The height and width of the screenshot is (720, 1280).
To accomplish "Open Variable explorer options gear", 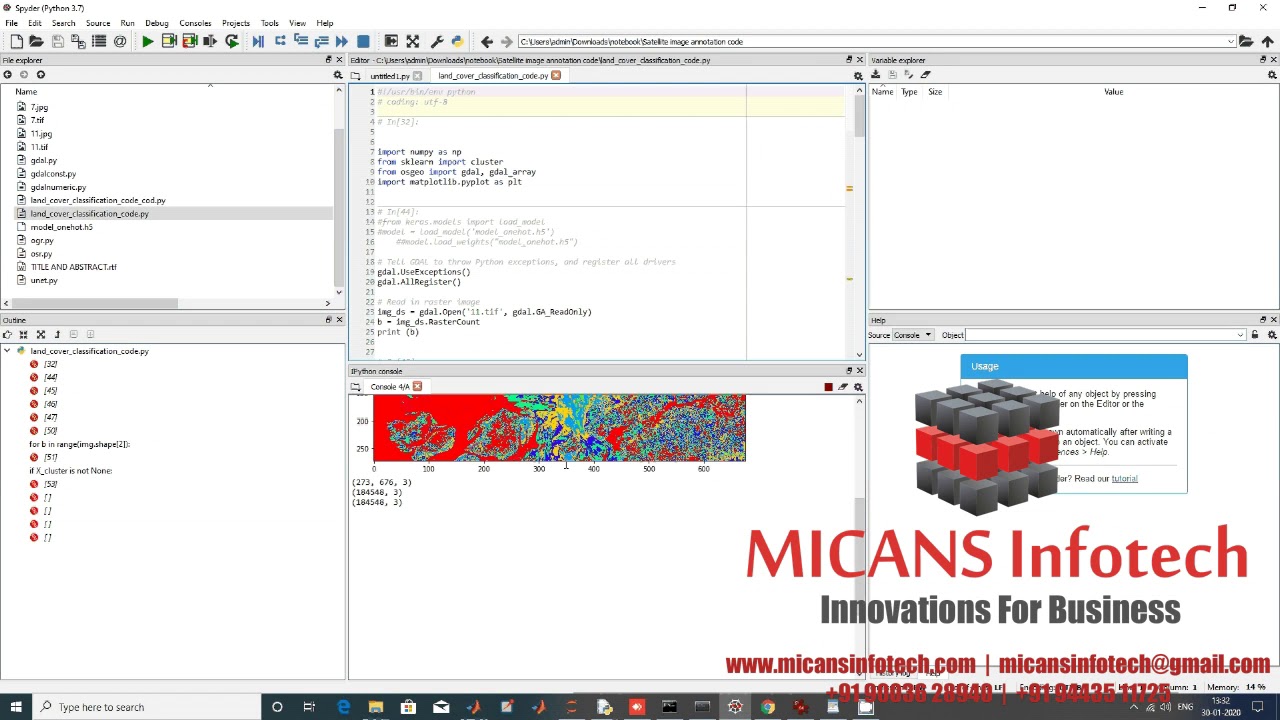I will pyautogui.click(x=1272, y=75).
